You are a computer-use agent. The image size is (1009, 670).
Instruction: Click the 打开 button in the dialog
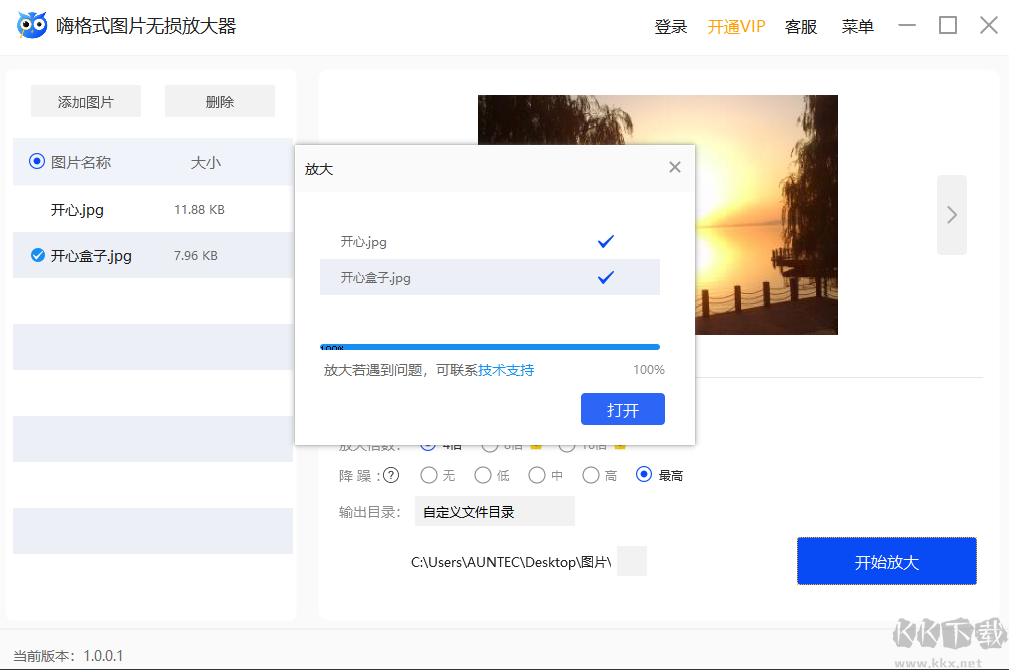[x=622, y=409]
